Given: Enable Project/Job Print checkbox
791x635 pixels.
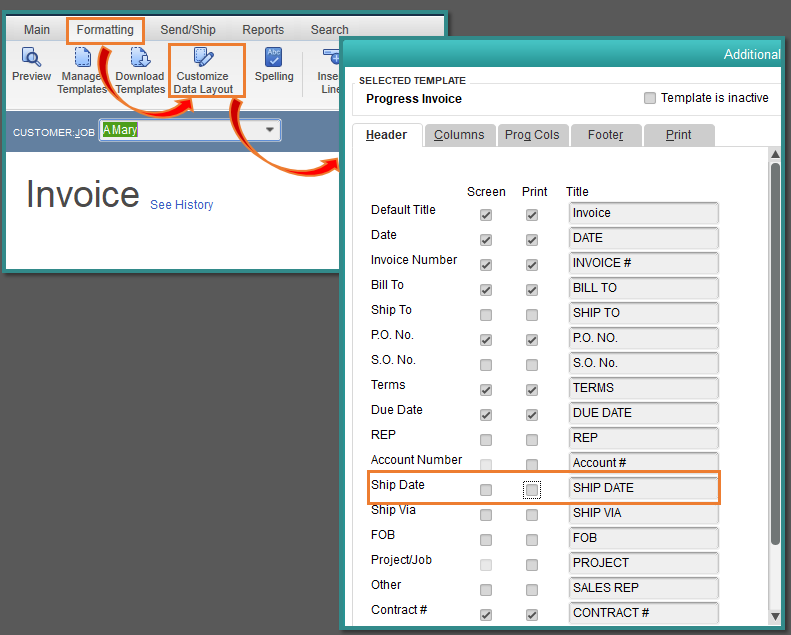Looking at the screenshot, I should tap(532, 565).
